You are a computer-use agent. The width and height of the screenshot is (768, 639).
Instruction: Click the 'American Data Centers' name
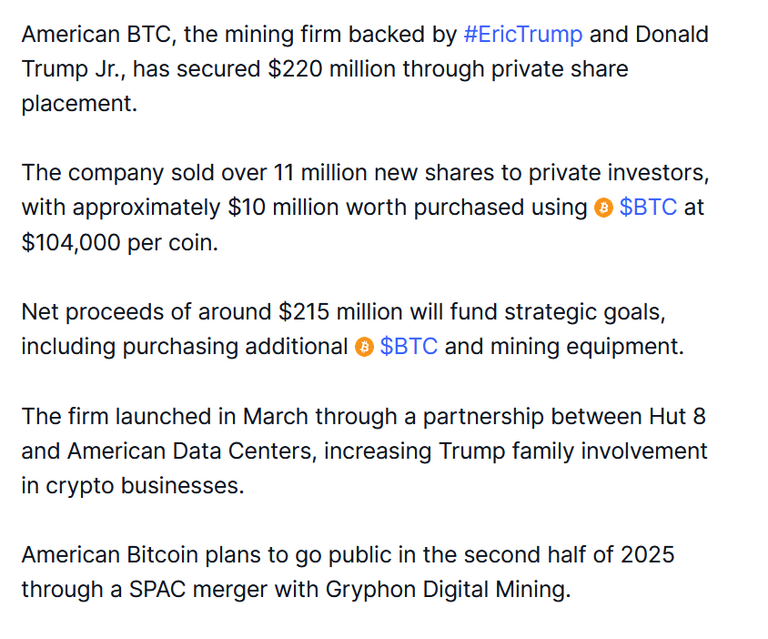(192, 451)
